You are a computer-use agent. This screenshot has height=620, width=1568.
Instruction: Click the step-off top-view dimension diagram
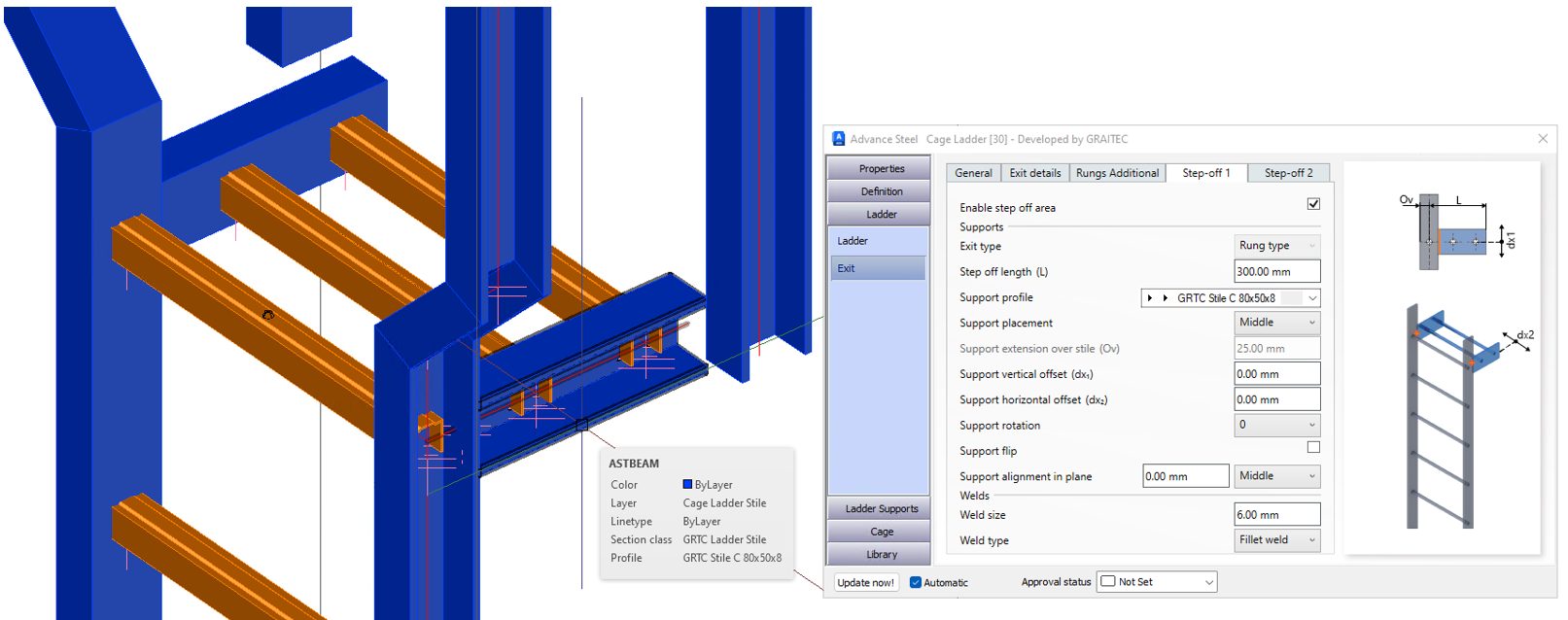1456,230
